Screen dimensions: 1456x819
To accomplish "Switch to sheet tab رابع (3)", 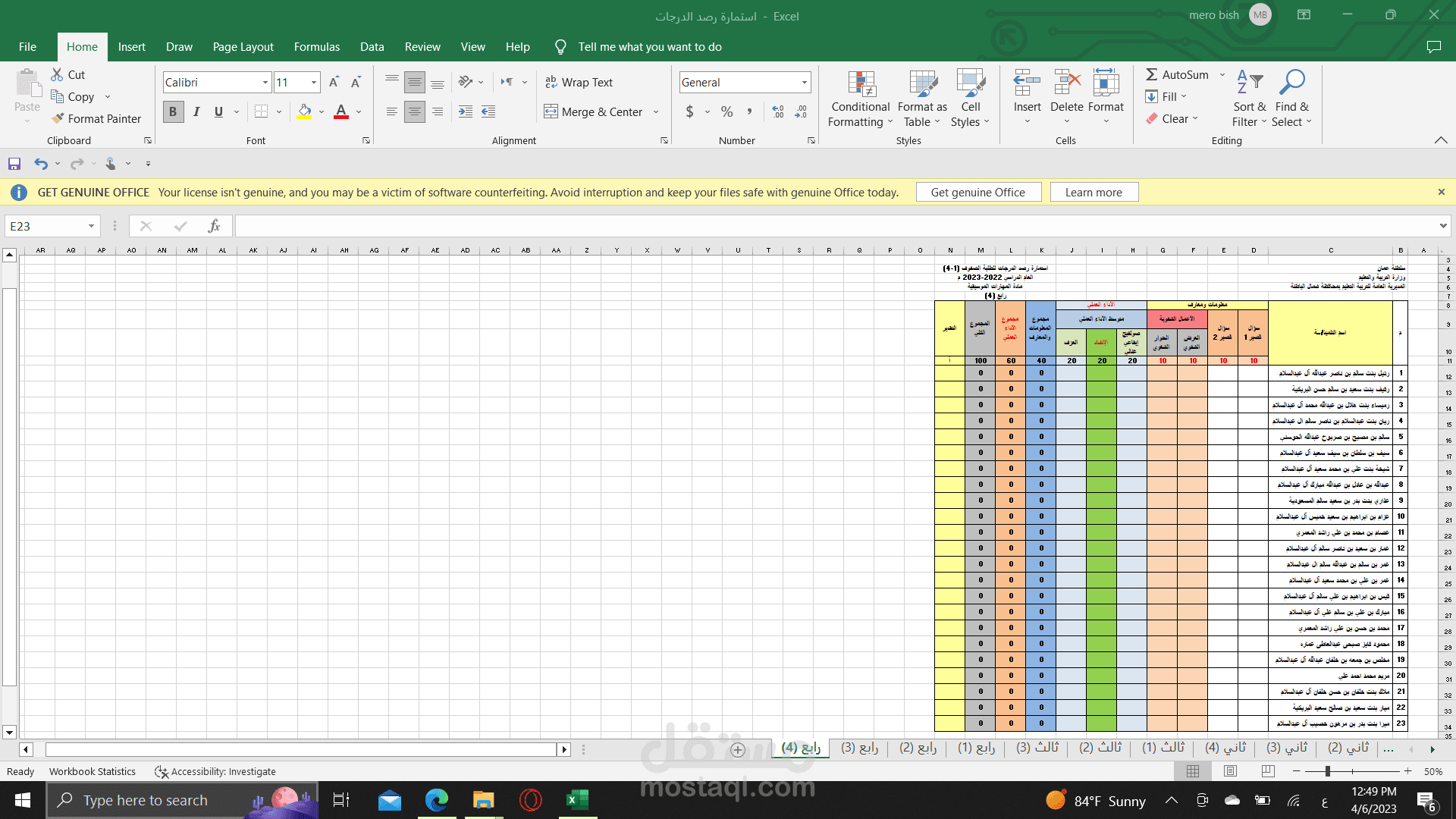I will [x=859, y=748].
